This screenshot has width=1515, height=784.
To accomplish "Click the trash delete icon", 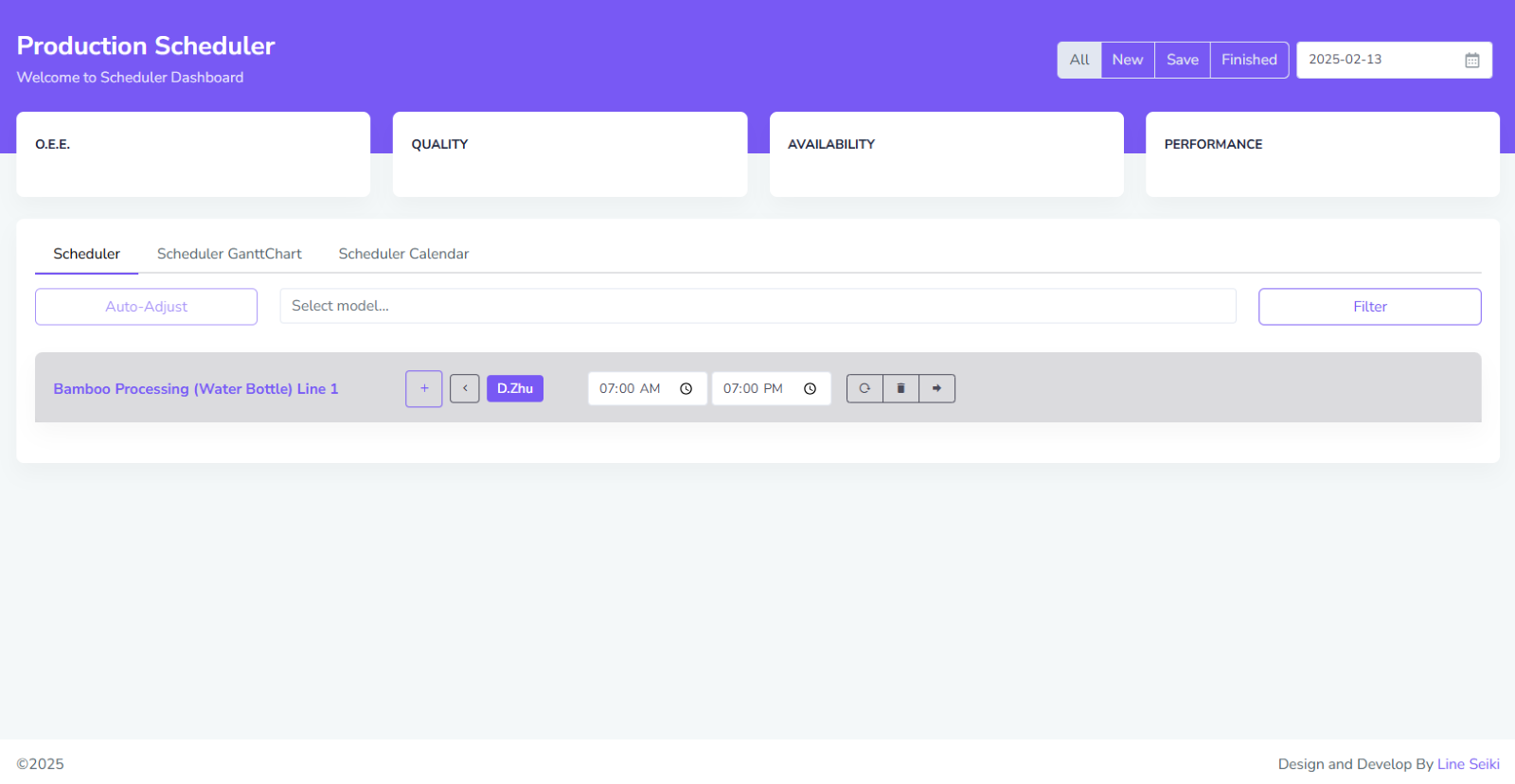I will pos(900,388).
